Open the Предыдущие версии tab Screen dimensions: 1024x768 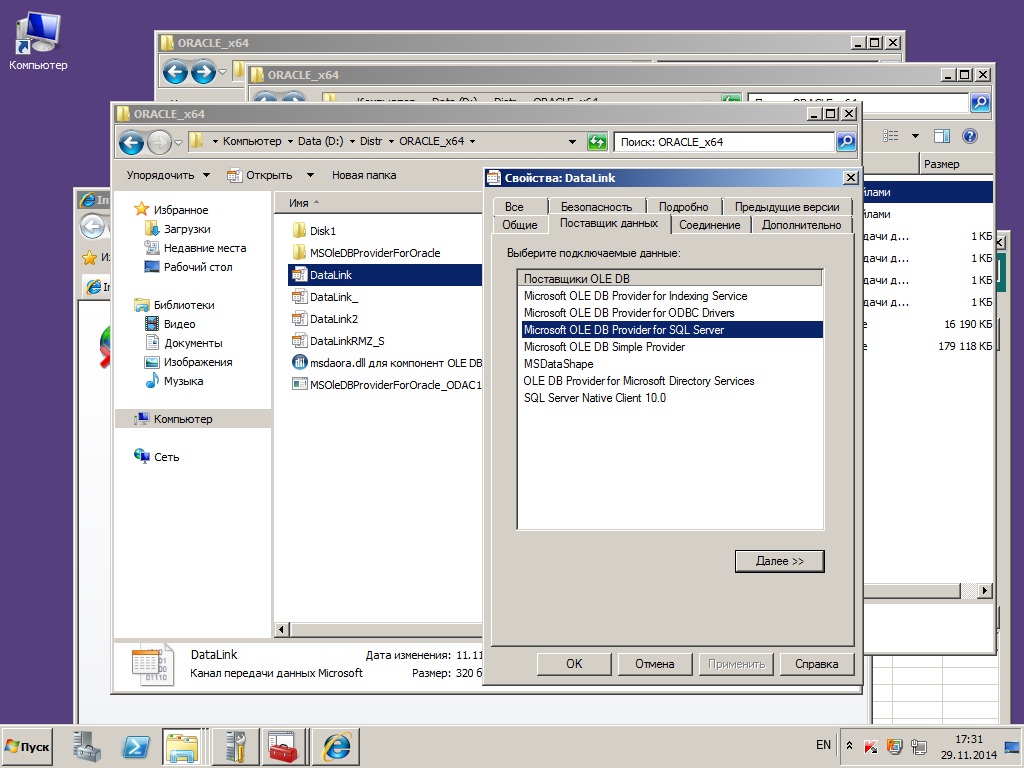pos(787,206)
